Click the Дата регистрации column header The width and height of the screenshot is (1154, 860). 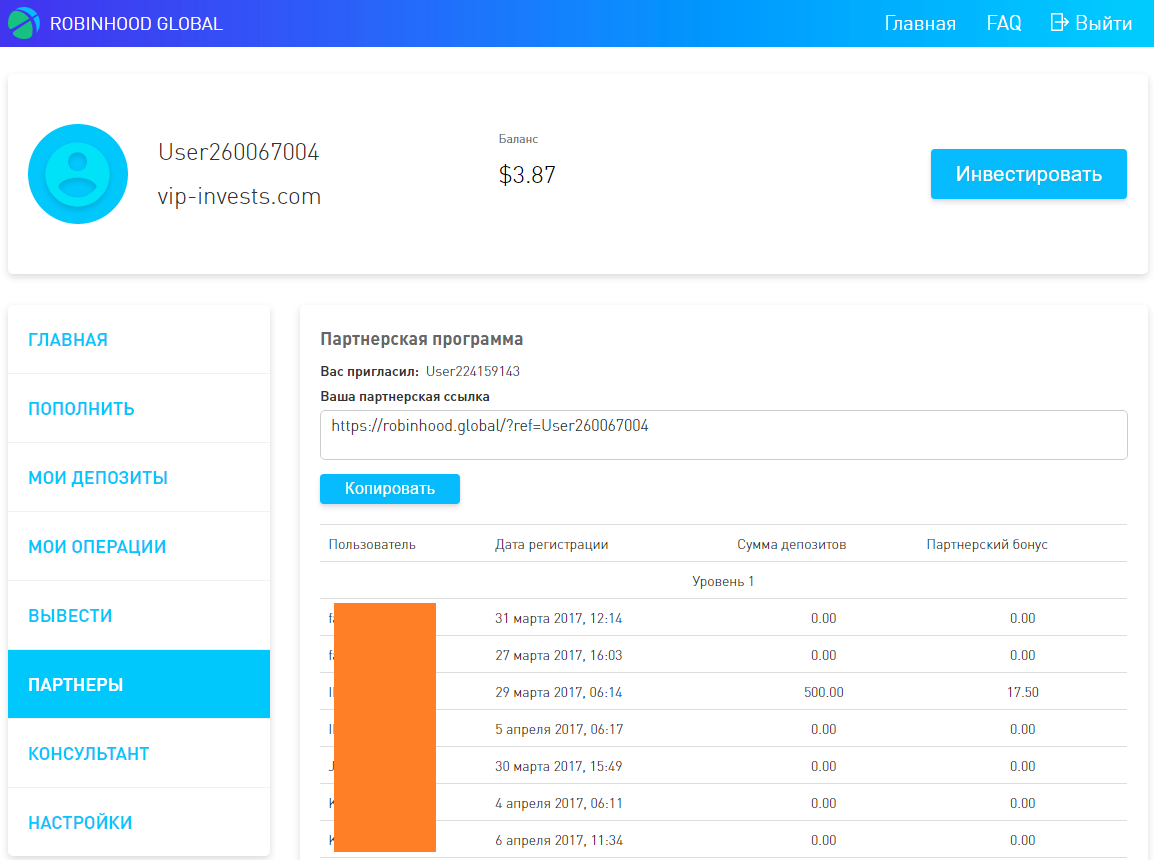point(551,545)
